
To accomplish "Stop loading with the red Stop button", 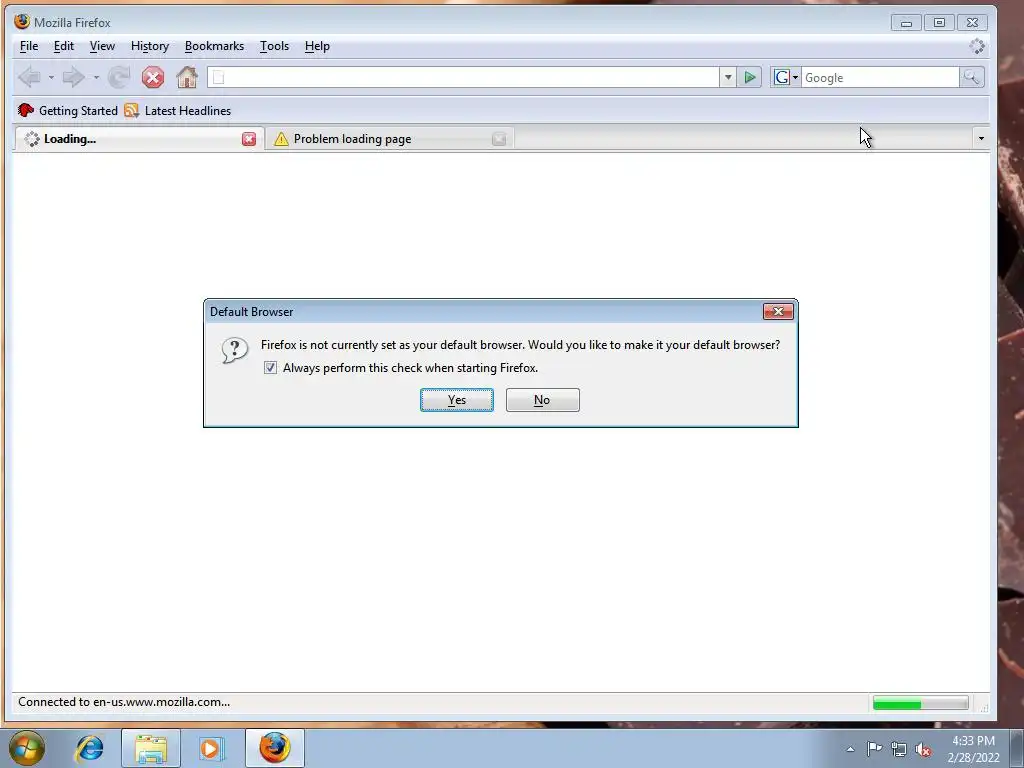I will click(x=153, y=78).
